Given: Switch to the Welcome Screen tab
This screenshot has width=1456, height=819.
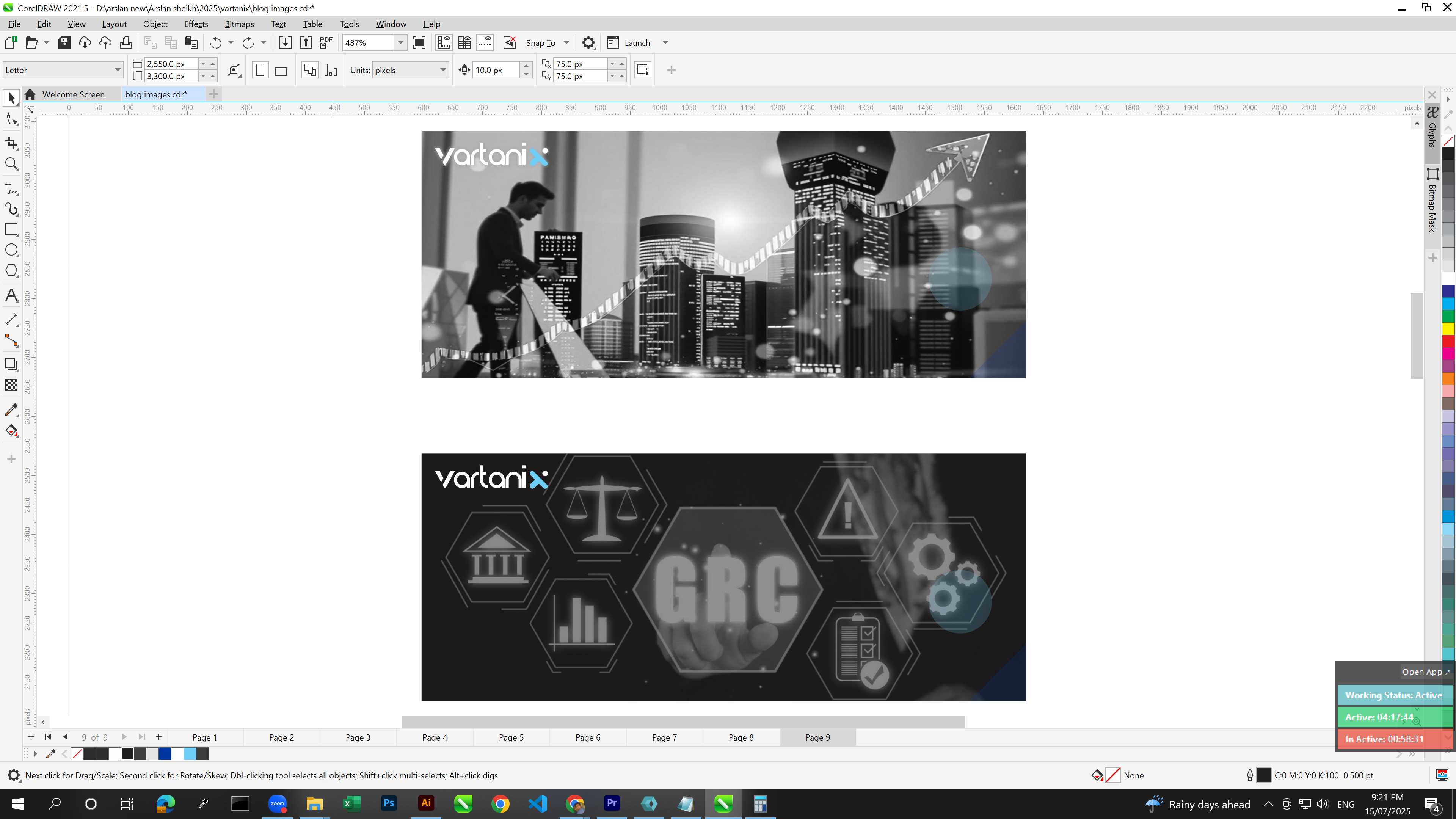Looking at the screenshot, I should tap(74, 94).
